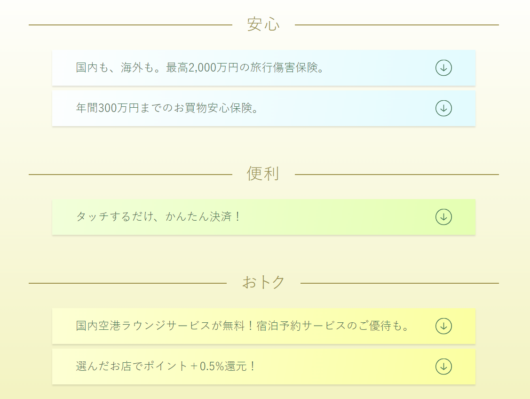Open the text ポイント+0.5%還元！

click(x=200, y=366)
